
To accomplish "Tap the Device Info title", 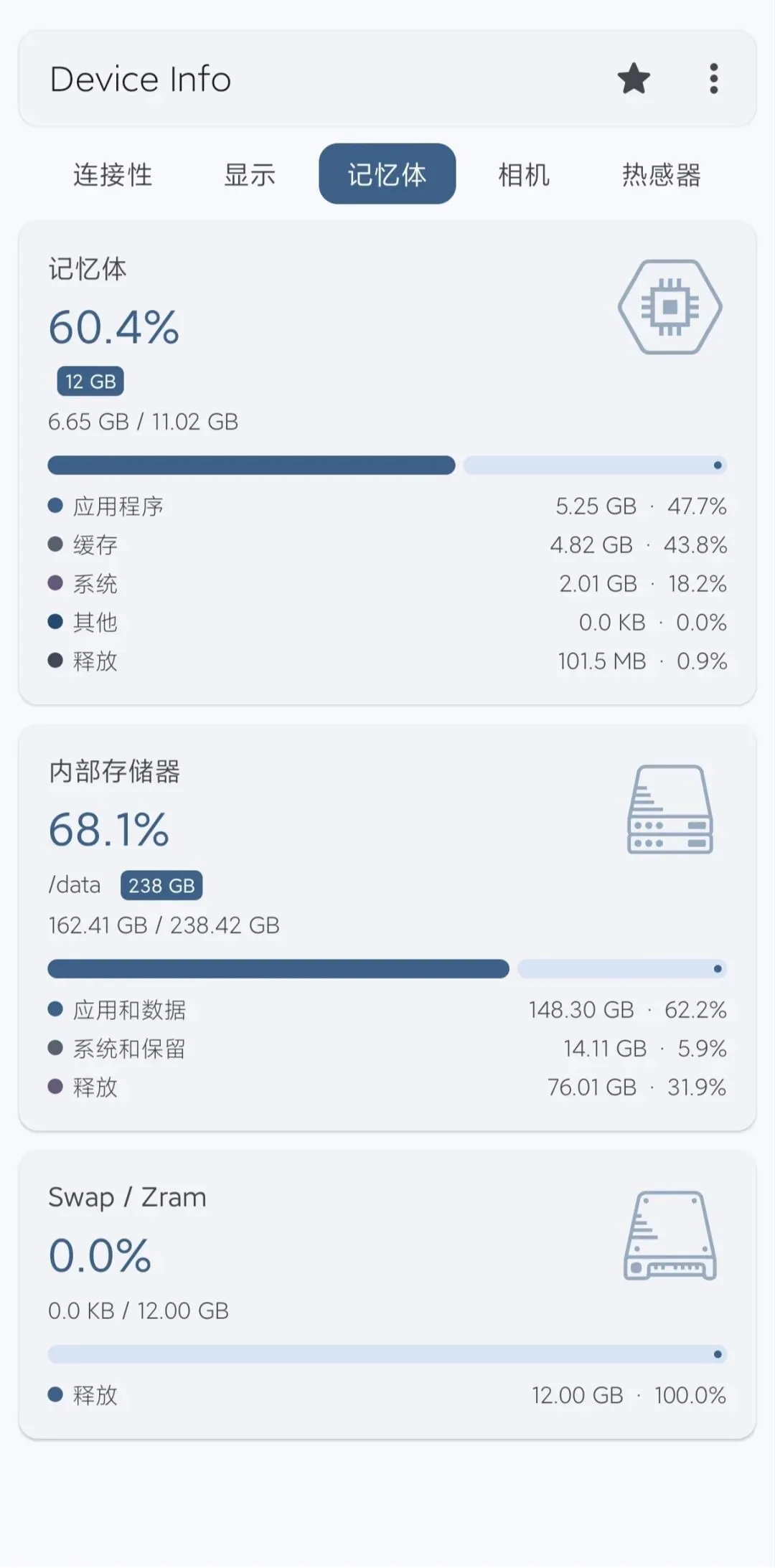I will pyautogui.click(x=141, y=79).
